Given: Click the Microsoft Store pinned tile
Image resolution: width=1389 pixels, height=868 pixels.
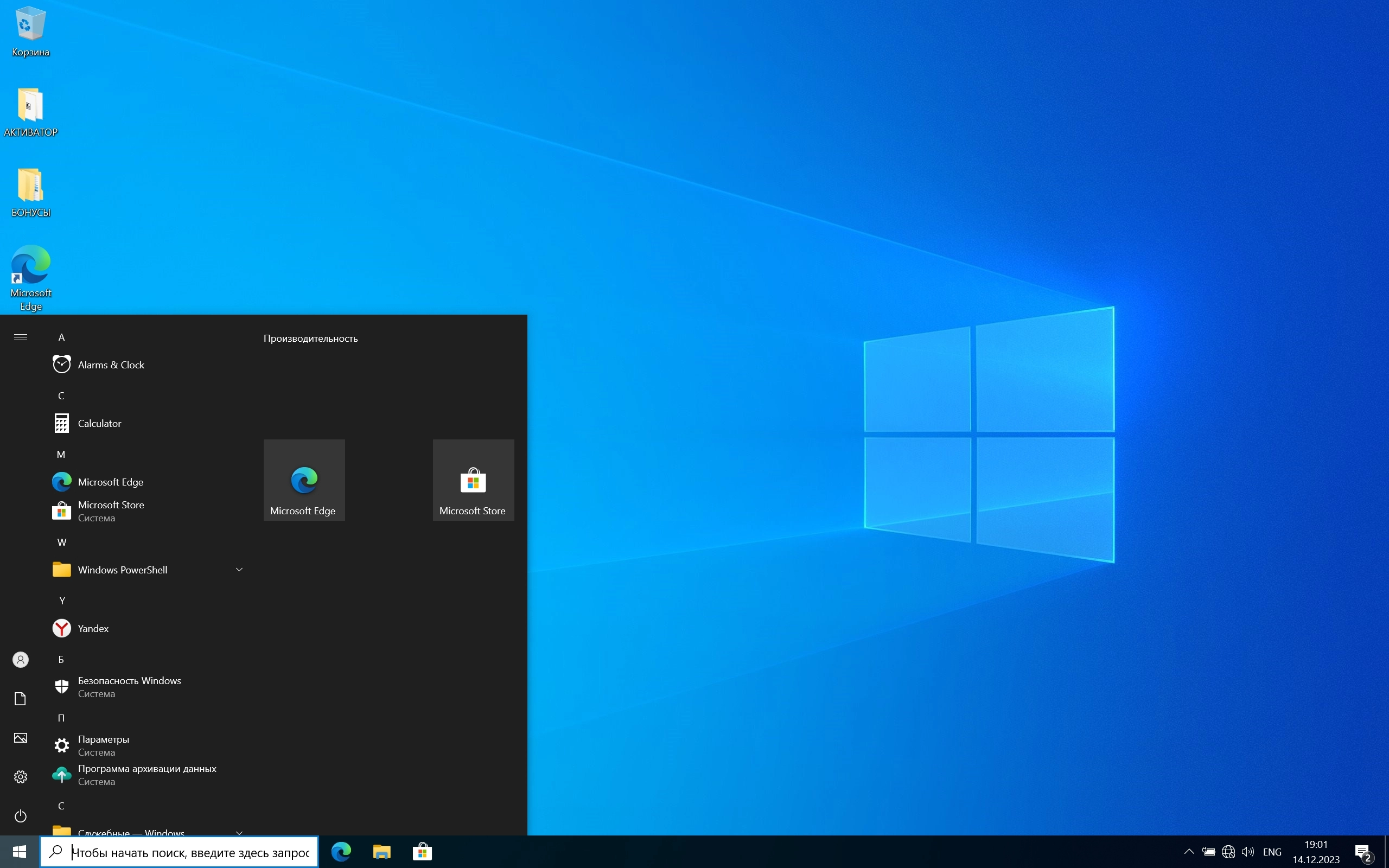Looking at the screenshot, I should point(473,481).
